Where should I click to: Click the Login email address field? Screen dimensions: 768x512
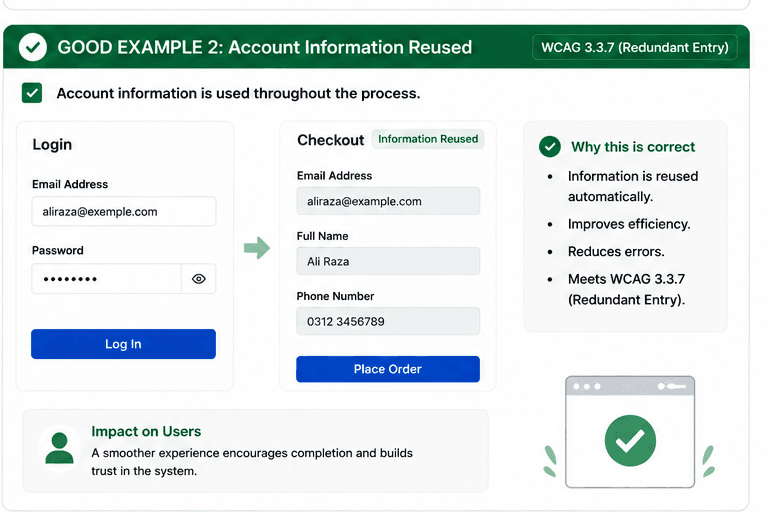(124, 212)
